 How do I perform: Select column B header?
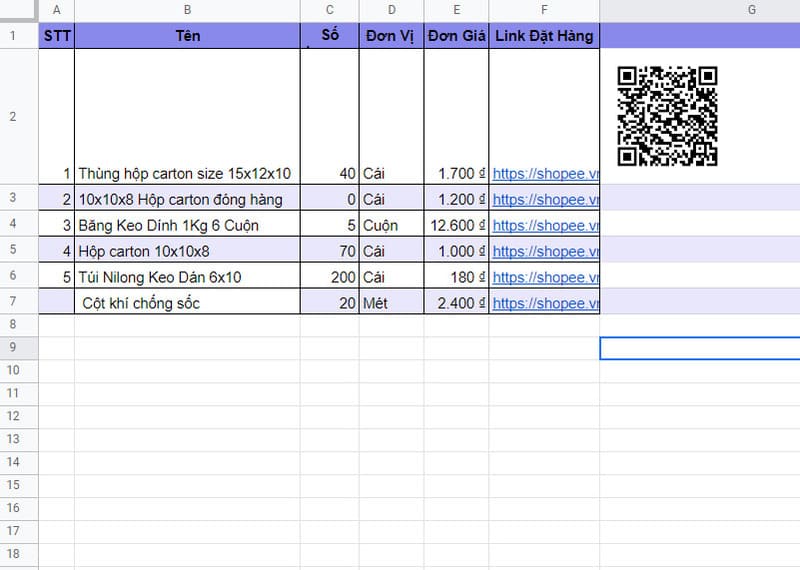(187, 10)
